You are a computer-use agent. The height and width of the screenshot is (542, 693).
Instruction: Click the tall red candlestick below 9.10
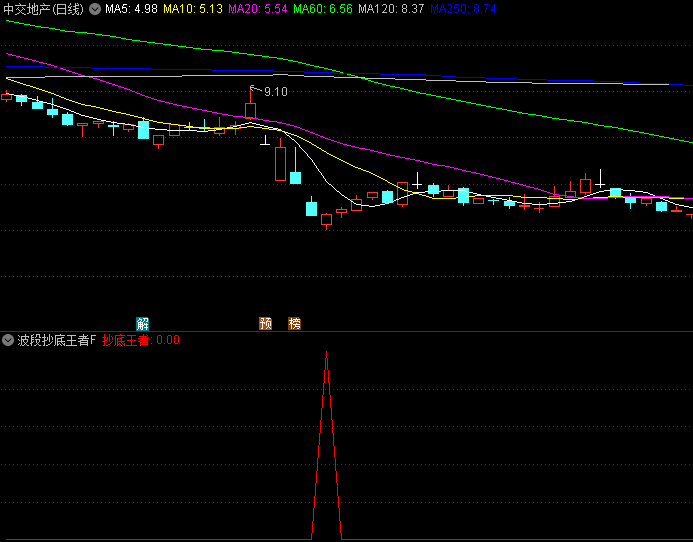coord(280,164)
